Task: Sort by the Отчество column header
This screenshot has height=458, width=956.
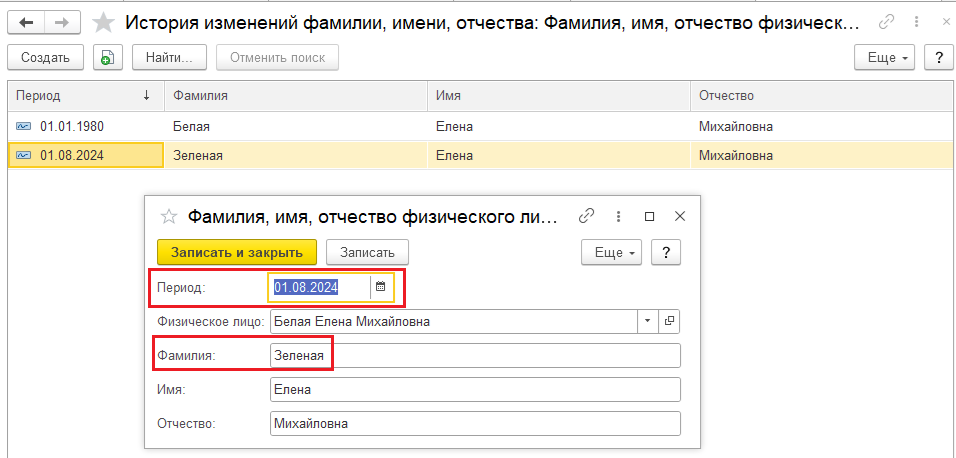Action: [x=822, y=95]
